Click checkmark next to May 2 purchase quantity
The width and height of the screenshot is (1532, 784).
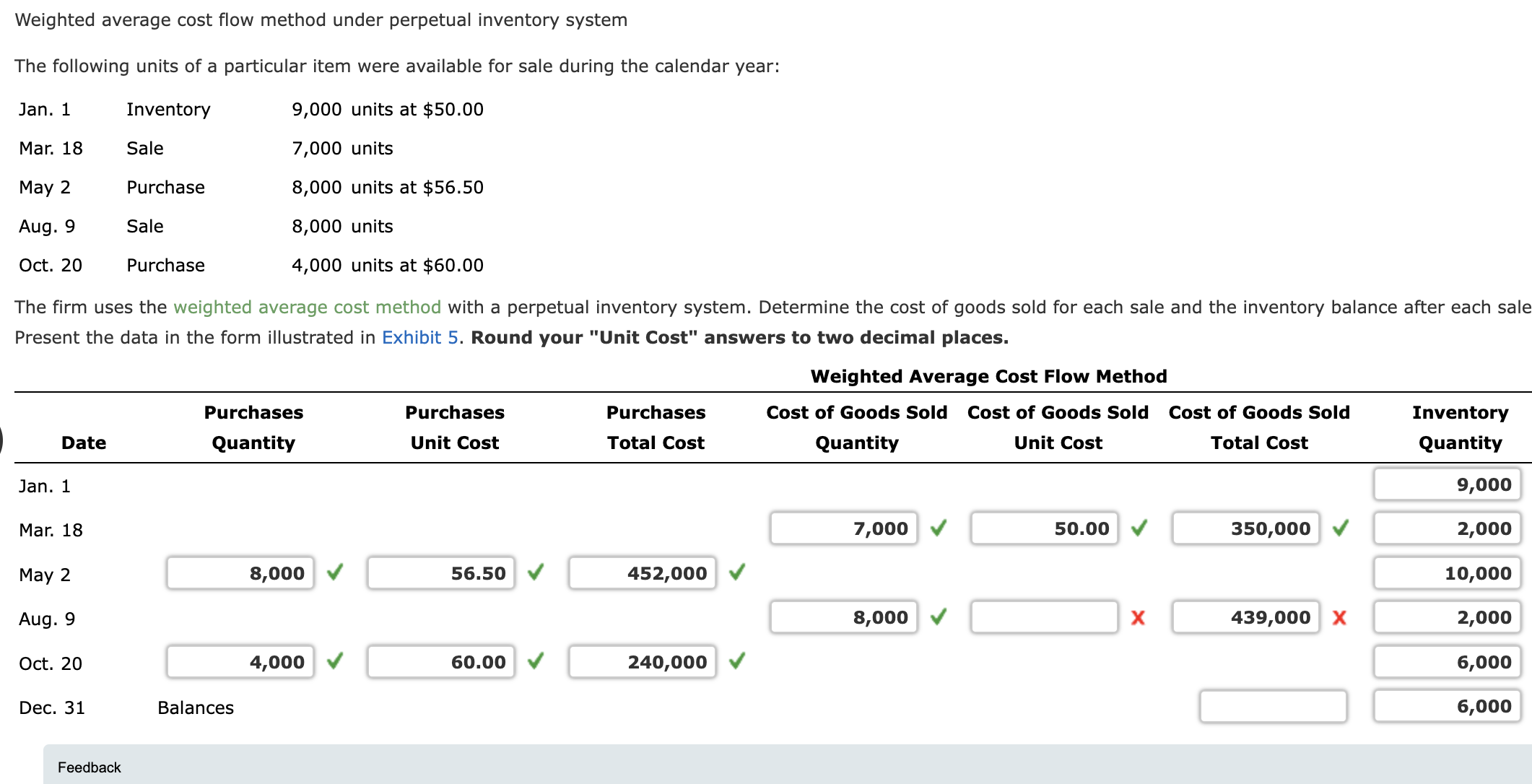[x=334, y=573]
